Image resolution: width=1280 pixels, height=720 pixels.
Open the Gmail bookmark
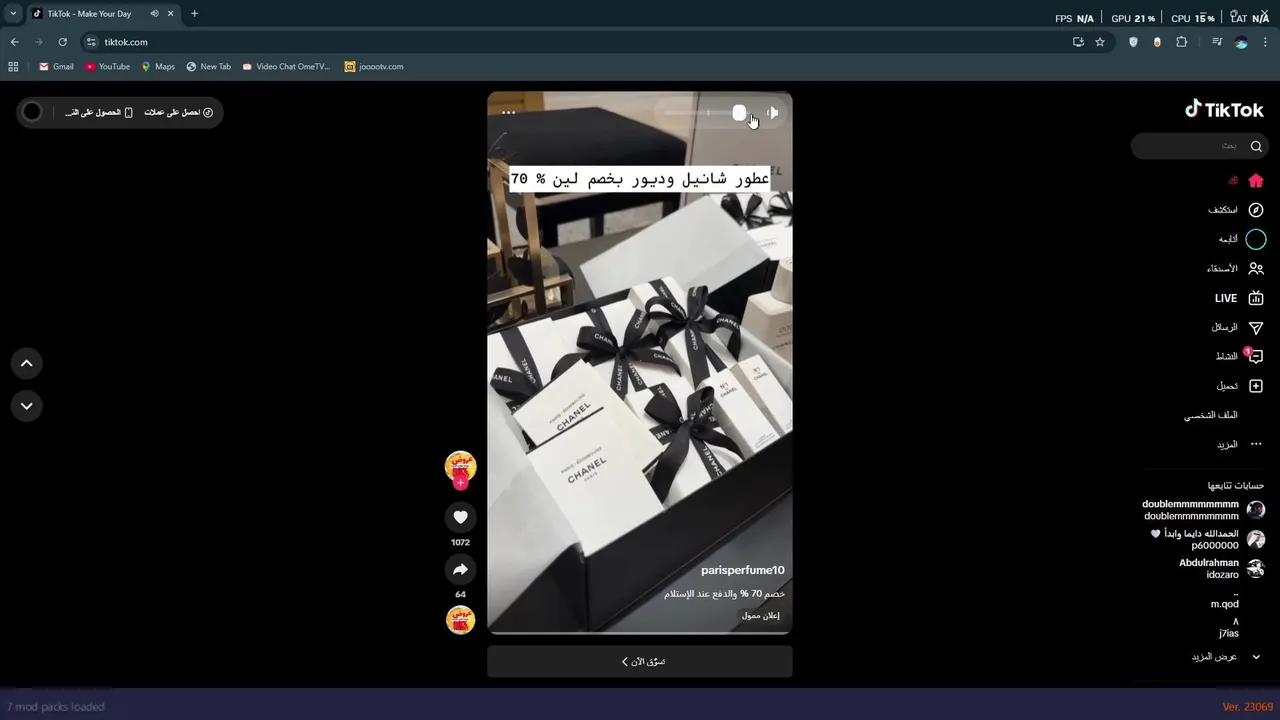(x=56, y=66)
